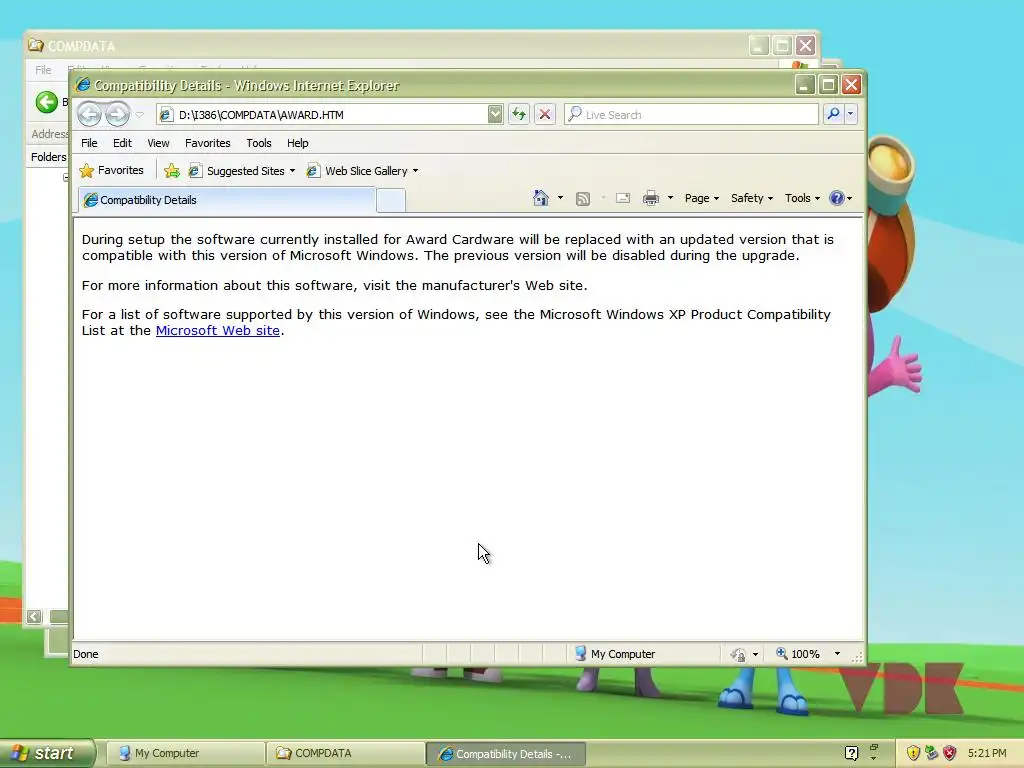Click the yellow security shield tray icon
This screenshot has width=1024, height=768.
click(x=913, y=753)
